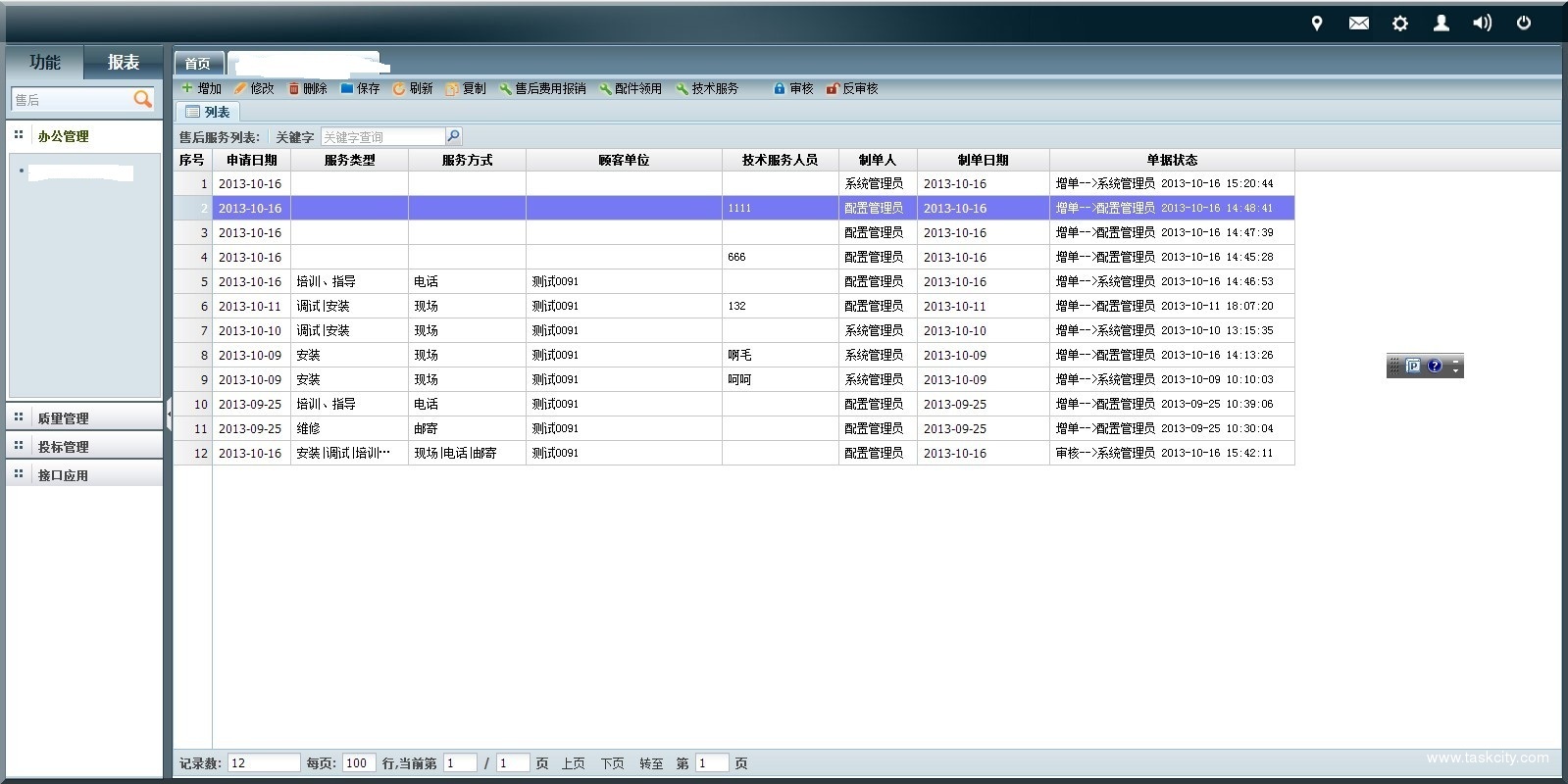Click the 转至 go-to link

pyautogui.click(x=651, y=763)
